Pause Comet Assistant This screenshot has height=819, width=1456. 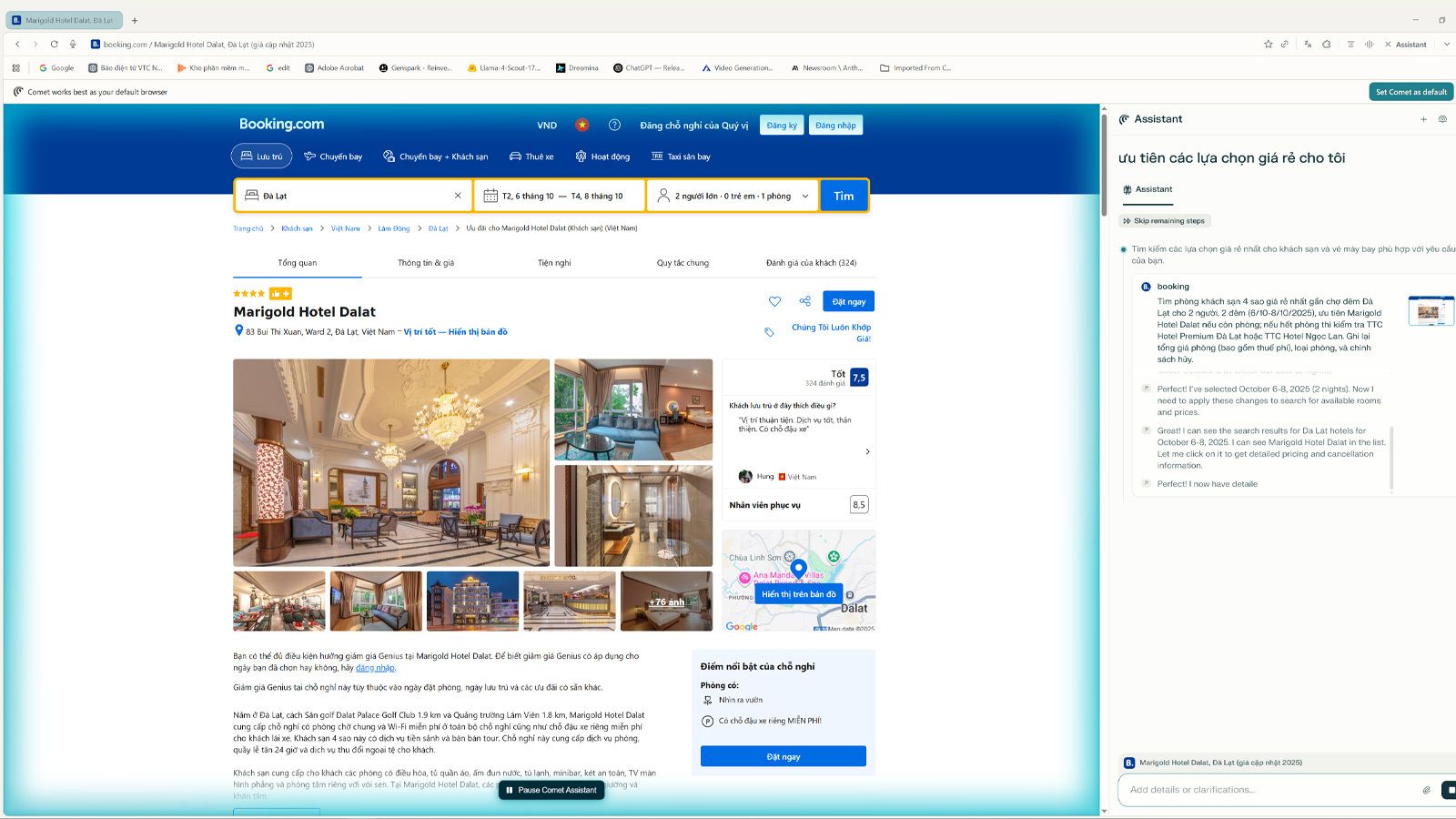[551, 790]
